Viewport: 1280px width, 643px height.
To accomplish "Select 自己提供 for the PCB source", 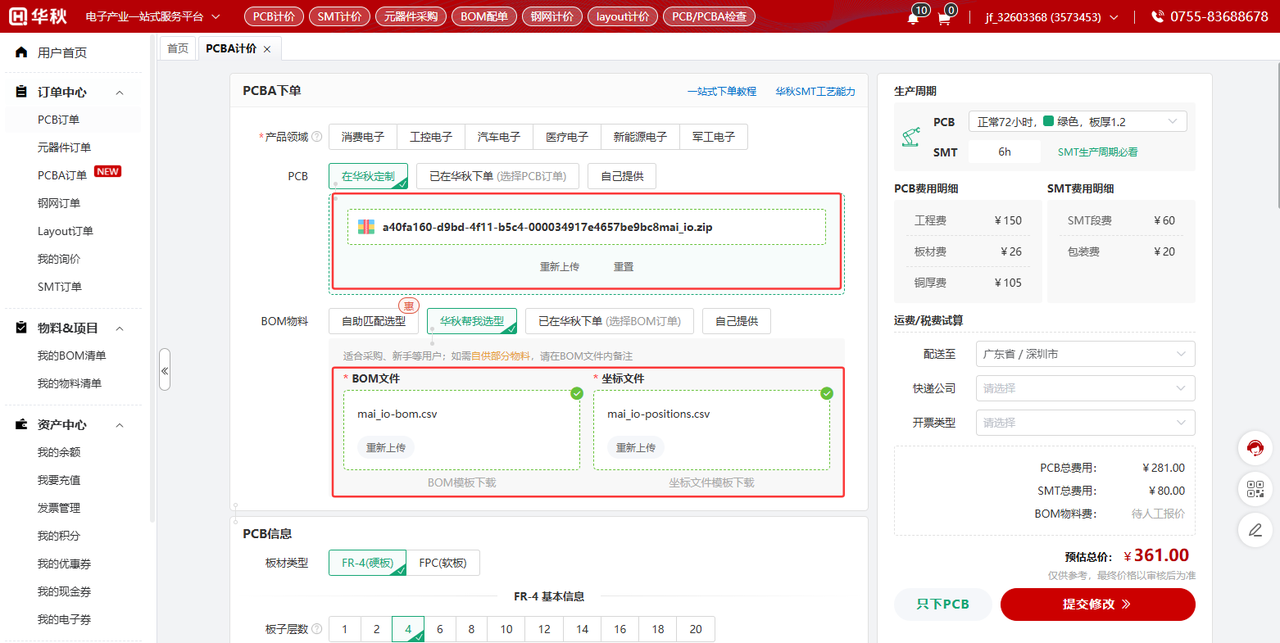I will (x=621, y=176).
